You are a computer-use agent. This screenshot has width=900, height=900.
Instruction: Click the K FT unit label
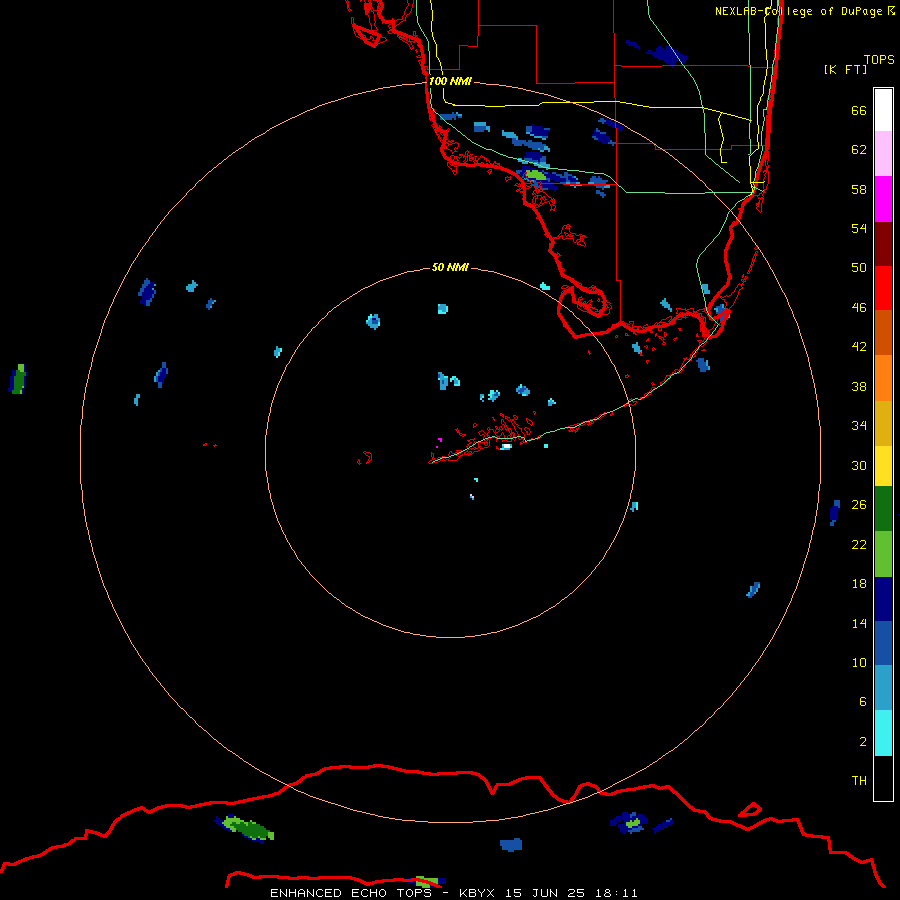pyautogui.click(x=845, y=69)
